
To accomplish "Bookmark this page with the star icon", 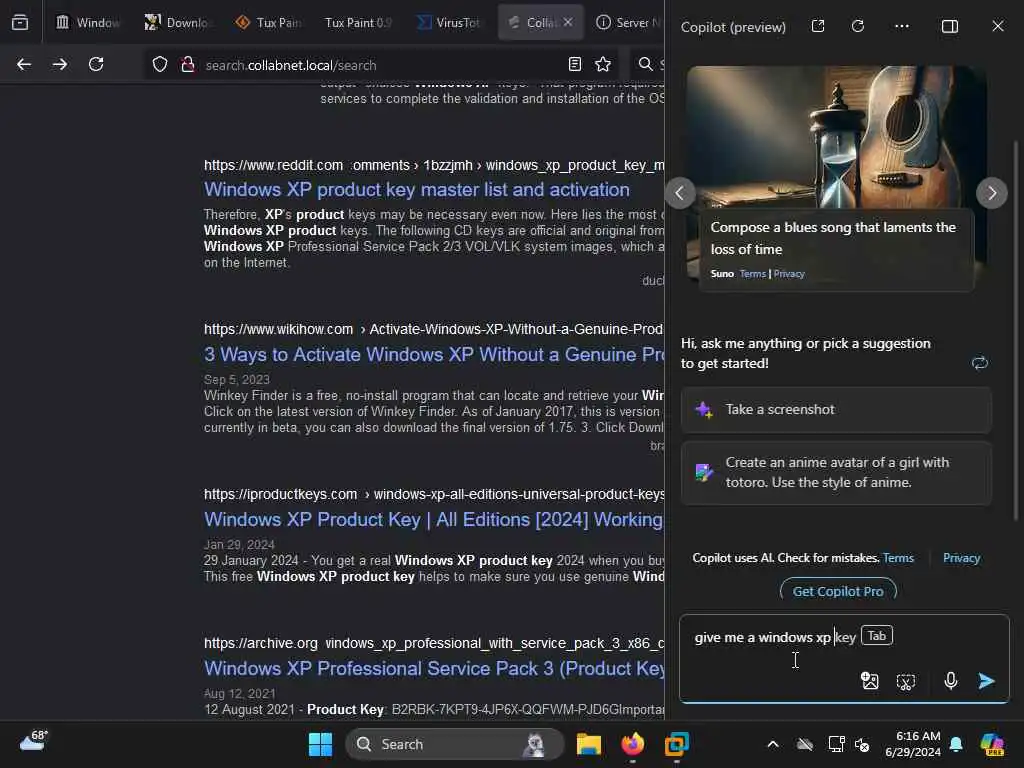I will pyautogui.click(x=603, y=64).
